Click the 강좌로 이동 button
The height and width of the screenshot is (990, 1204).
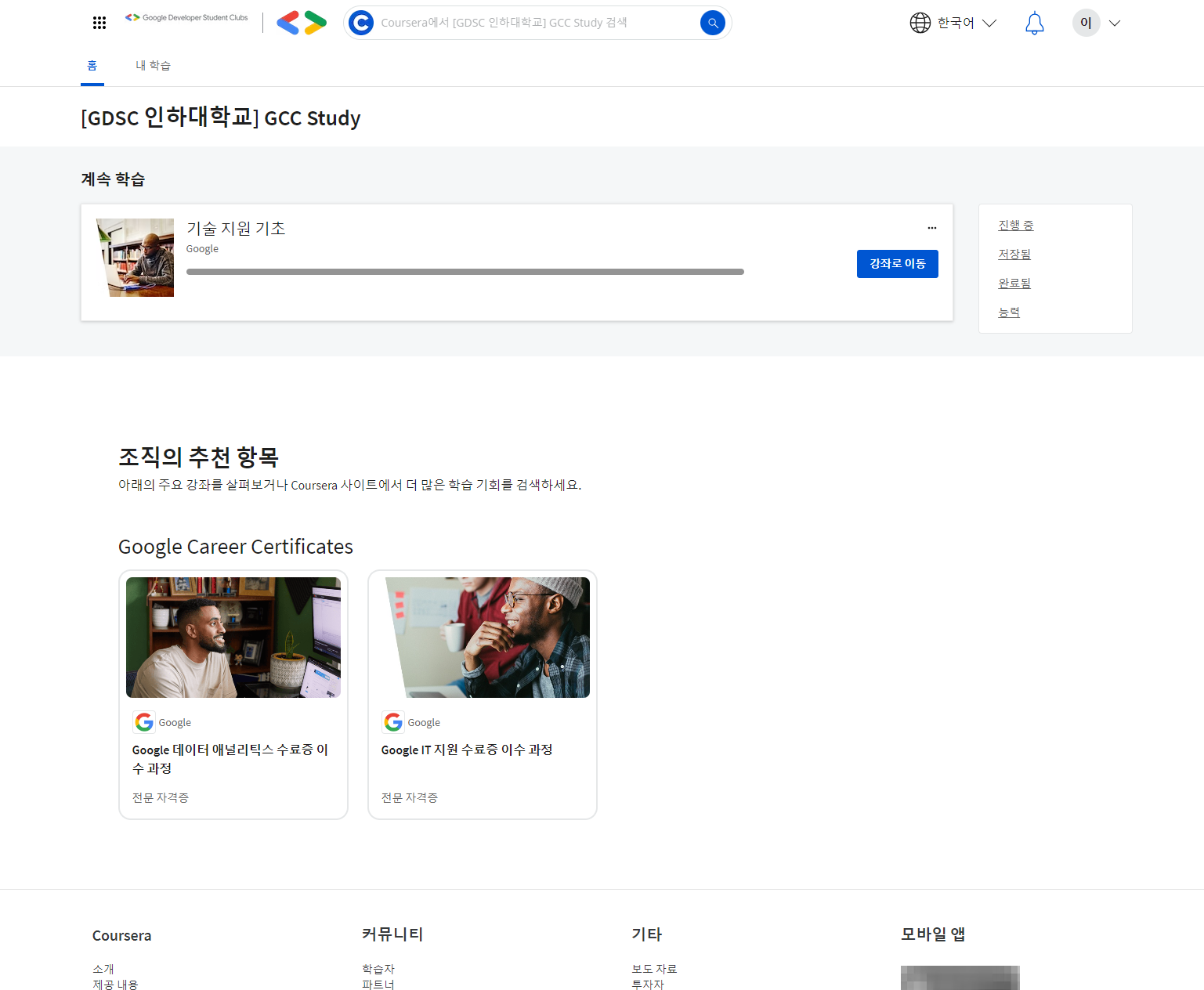898,264
